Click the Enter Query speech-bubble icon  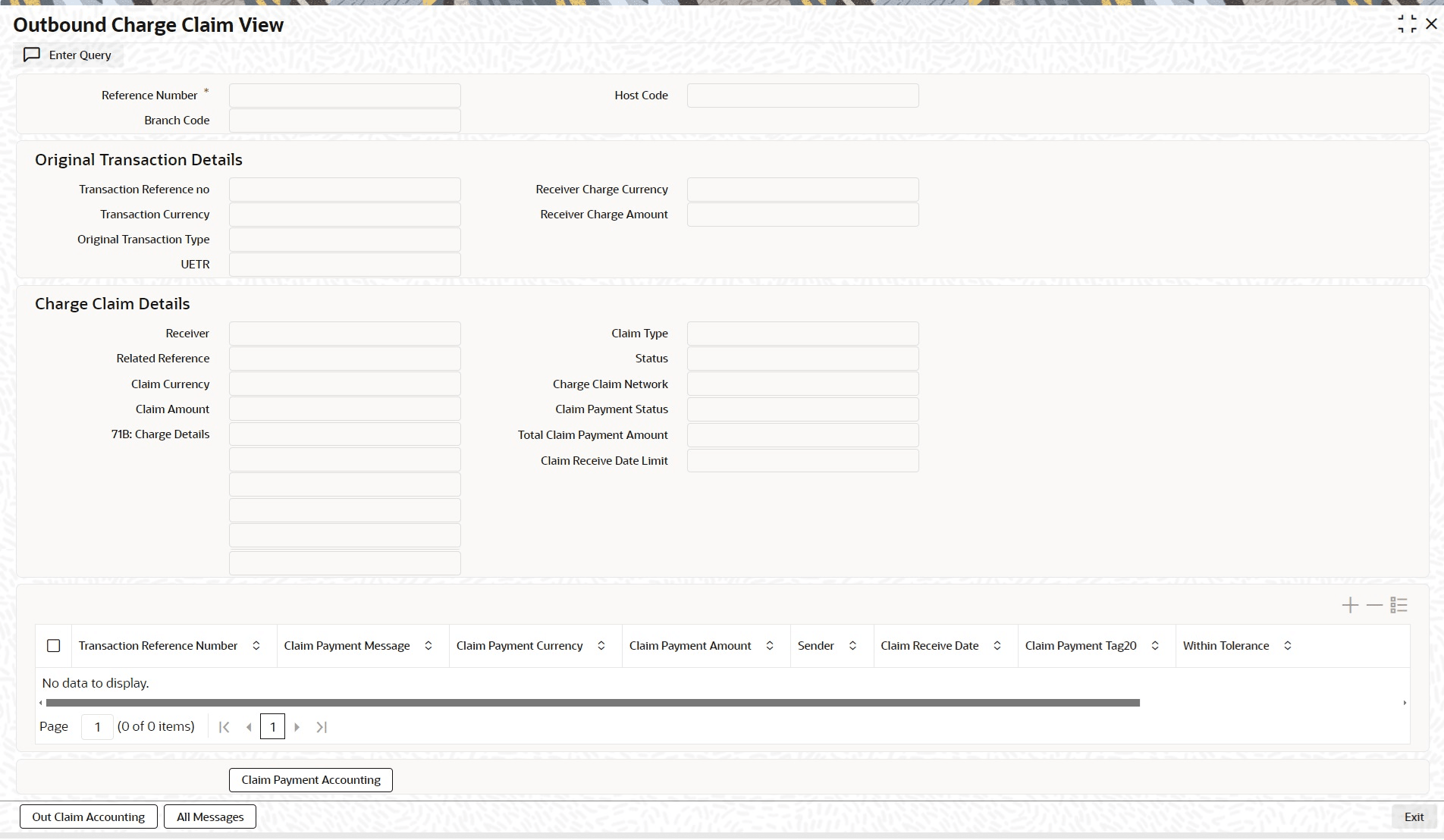(x=32, y=55)
